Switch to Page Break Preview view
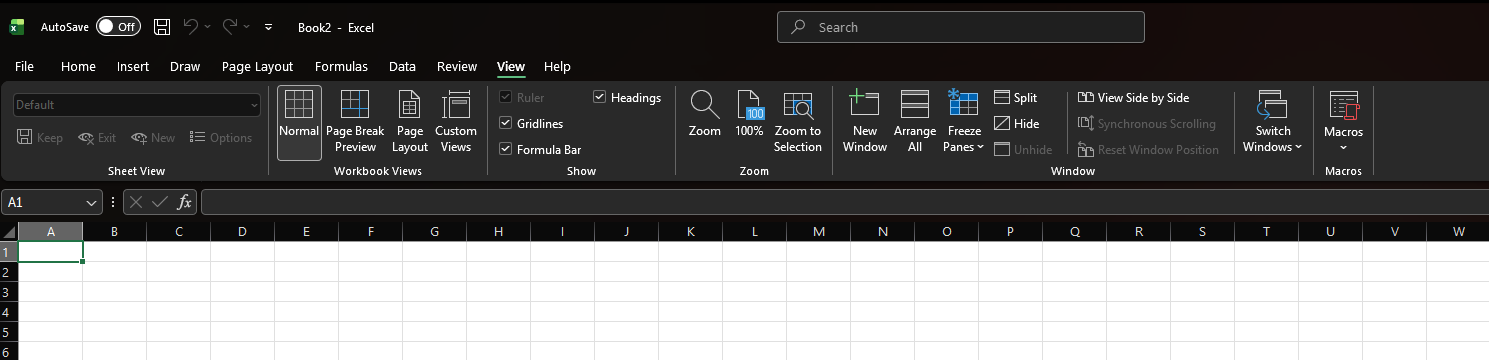The width and height of the screenshot is (1489, 360). click(355, 123)
